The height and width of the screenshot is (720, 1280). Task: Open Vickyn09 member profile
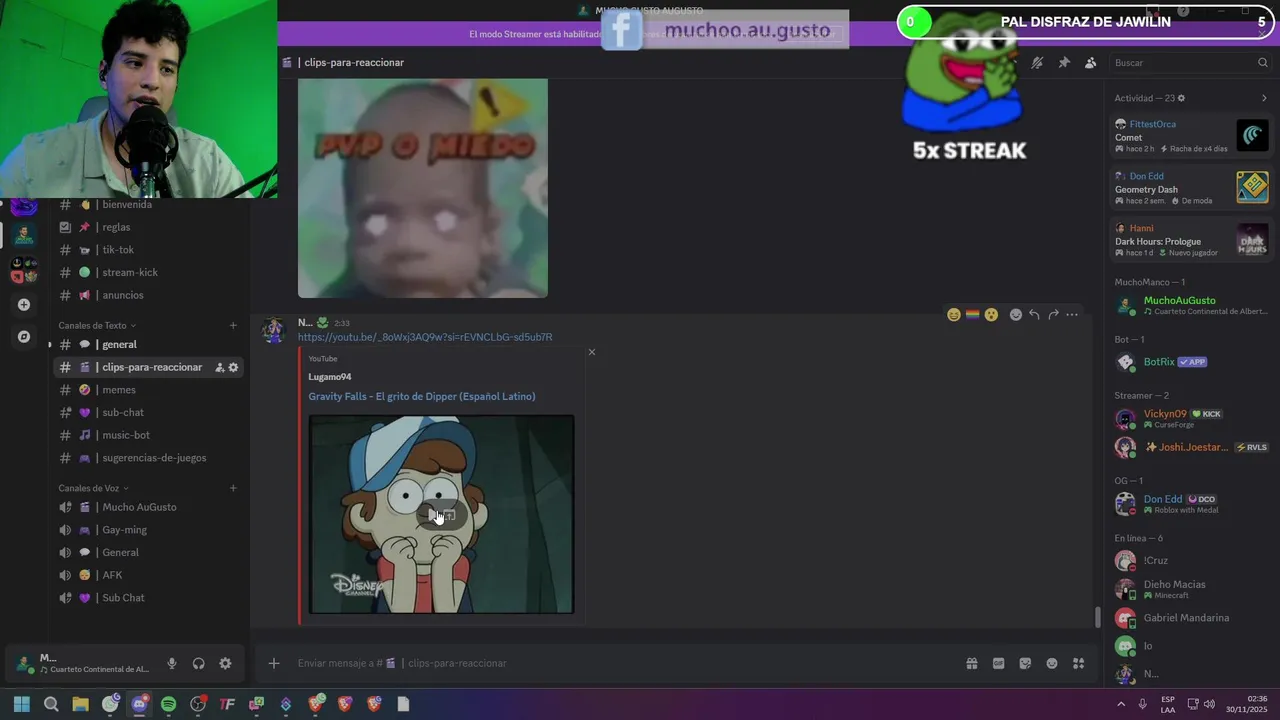point(1191,418)
